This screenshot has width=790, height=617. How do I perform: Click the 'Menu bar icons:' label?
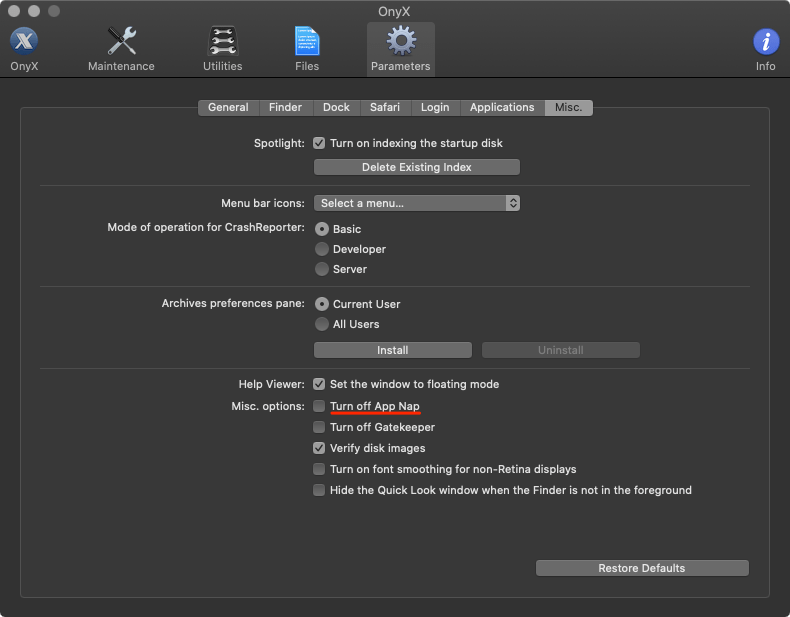[x=262, y=203]
